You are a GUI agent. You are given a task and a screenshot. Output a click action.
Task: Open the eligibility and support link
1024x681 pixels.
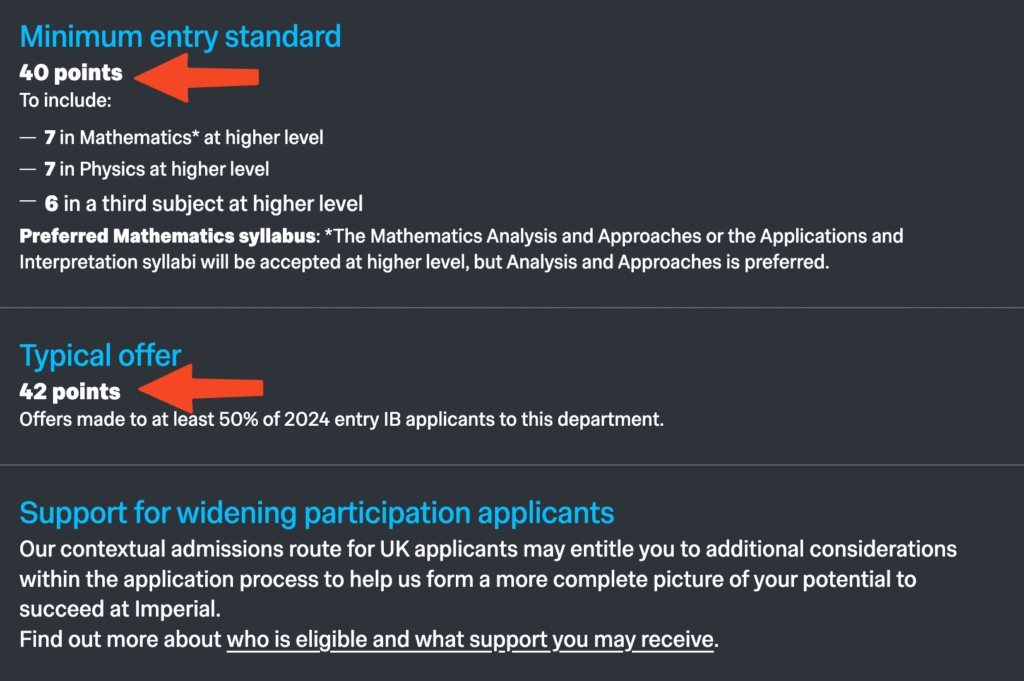[470, 639]
